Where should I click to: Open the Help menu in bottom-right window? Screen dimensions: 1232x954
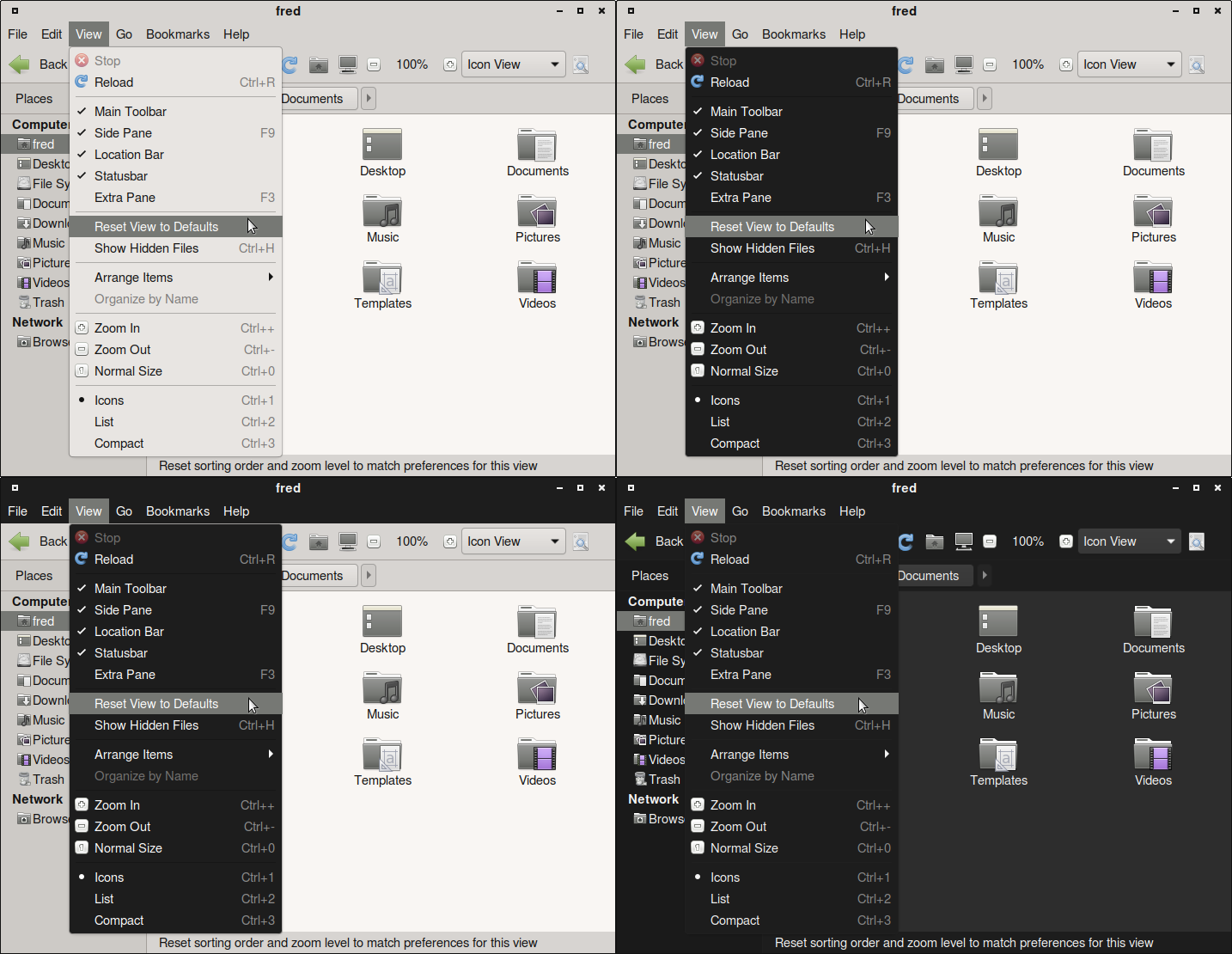852,511
